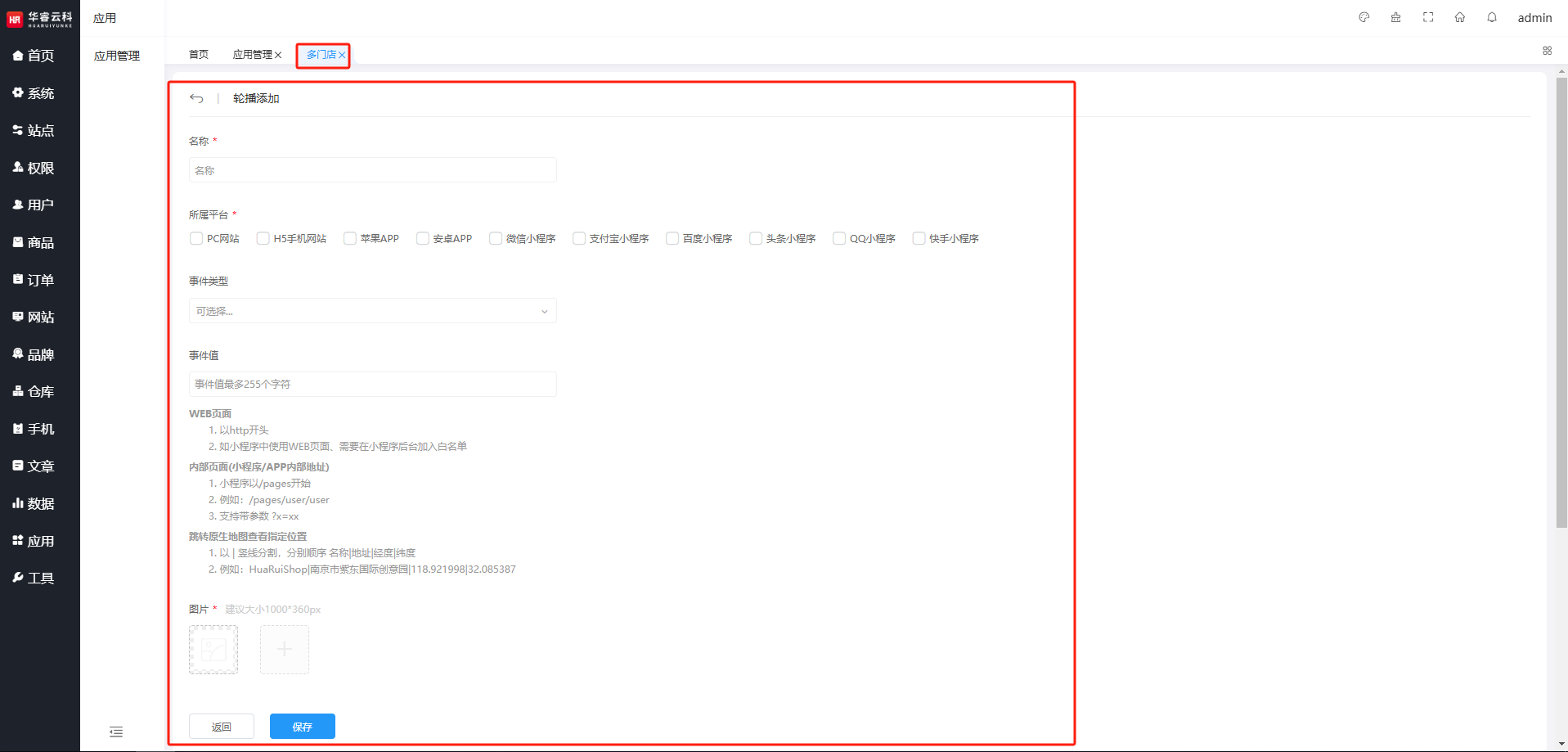Open the 订单 sidebar menu
Image resolution: width=1568 pixels, height=752 pixels.
tap(40, 280)
